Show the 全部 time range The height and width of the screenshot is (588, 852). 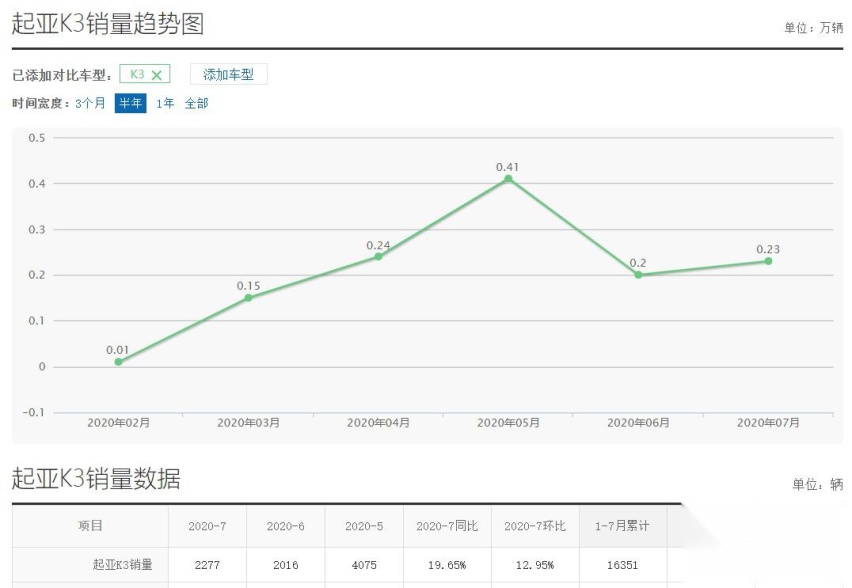pyautogui.click(x=196, y=103)
